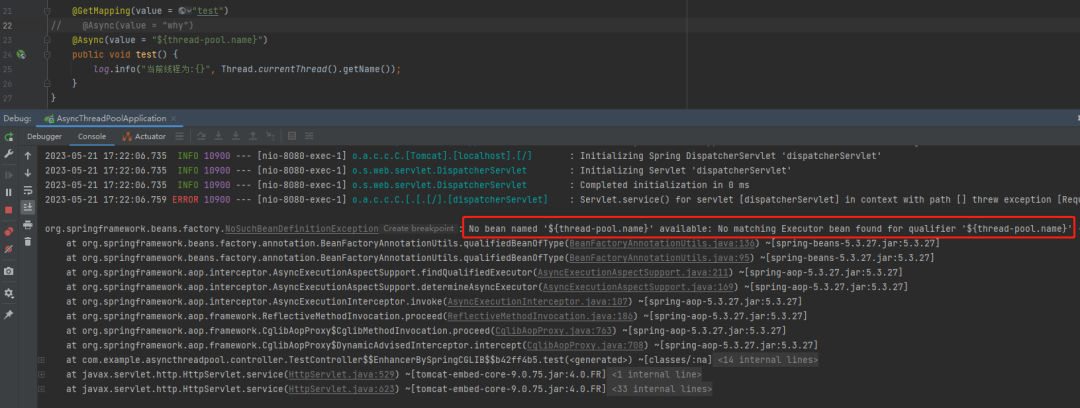Image resolution: width=1080 pixels, height=408 pixels.
Task: Click the "33 internal lines" folded label
Action: tap(661, 389)
